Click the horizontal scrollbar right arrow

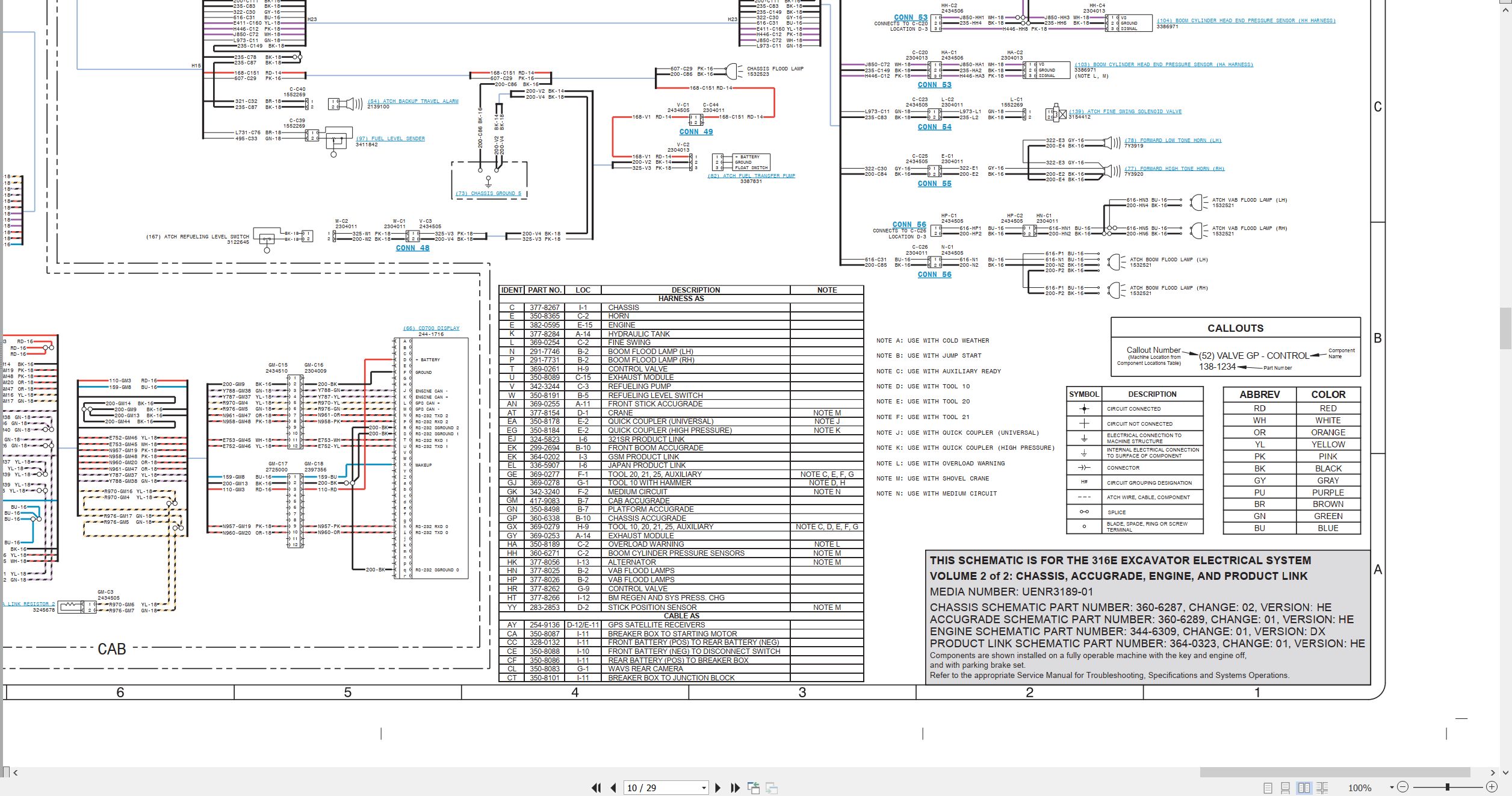tap(1492, 773)
